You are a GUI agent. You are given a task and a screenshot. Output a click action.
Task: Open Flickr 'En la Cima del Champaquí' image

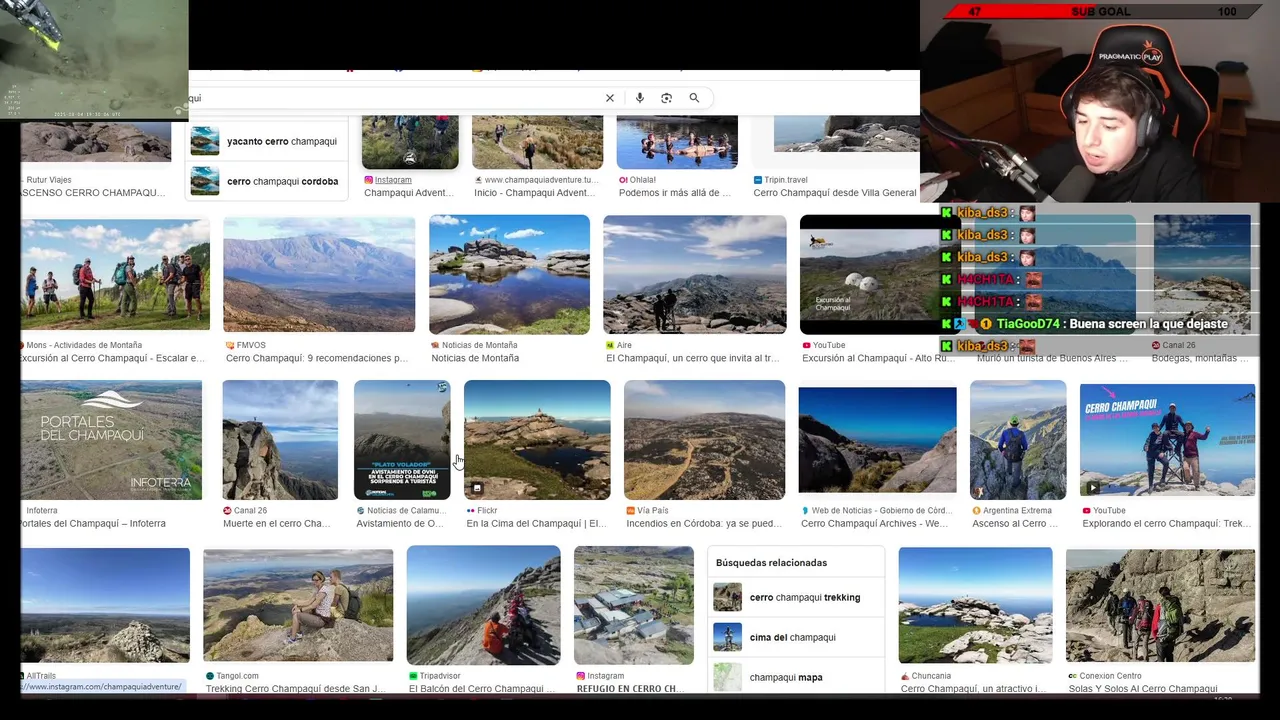coord(537,440)
